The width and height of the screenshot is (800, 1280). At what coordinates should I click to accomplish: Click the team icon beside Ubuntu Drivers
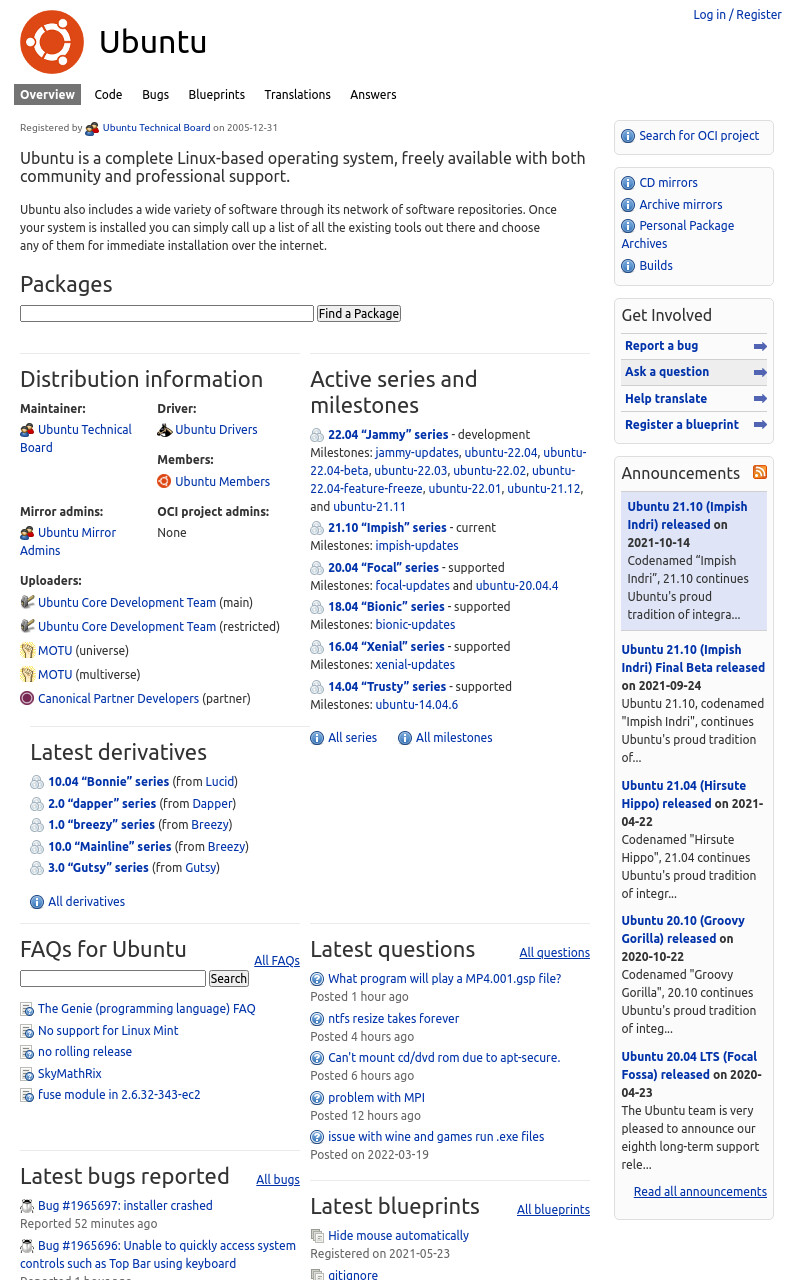[x=164, y=430]
